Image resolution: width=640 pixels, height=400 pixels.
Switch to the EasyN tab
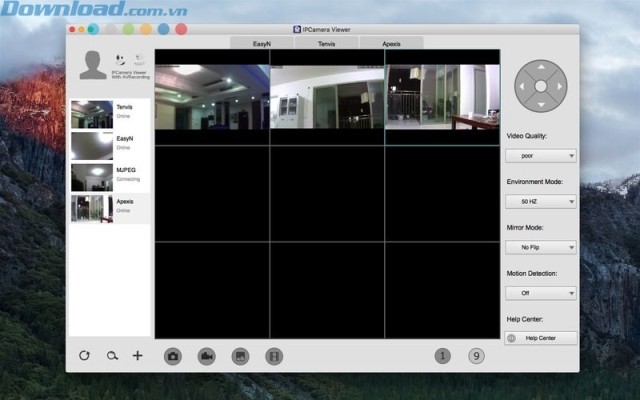(x=262, y=43)
